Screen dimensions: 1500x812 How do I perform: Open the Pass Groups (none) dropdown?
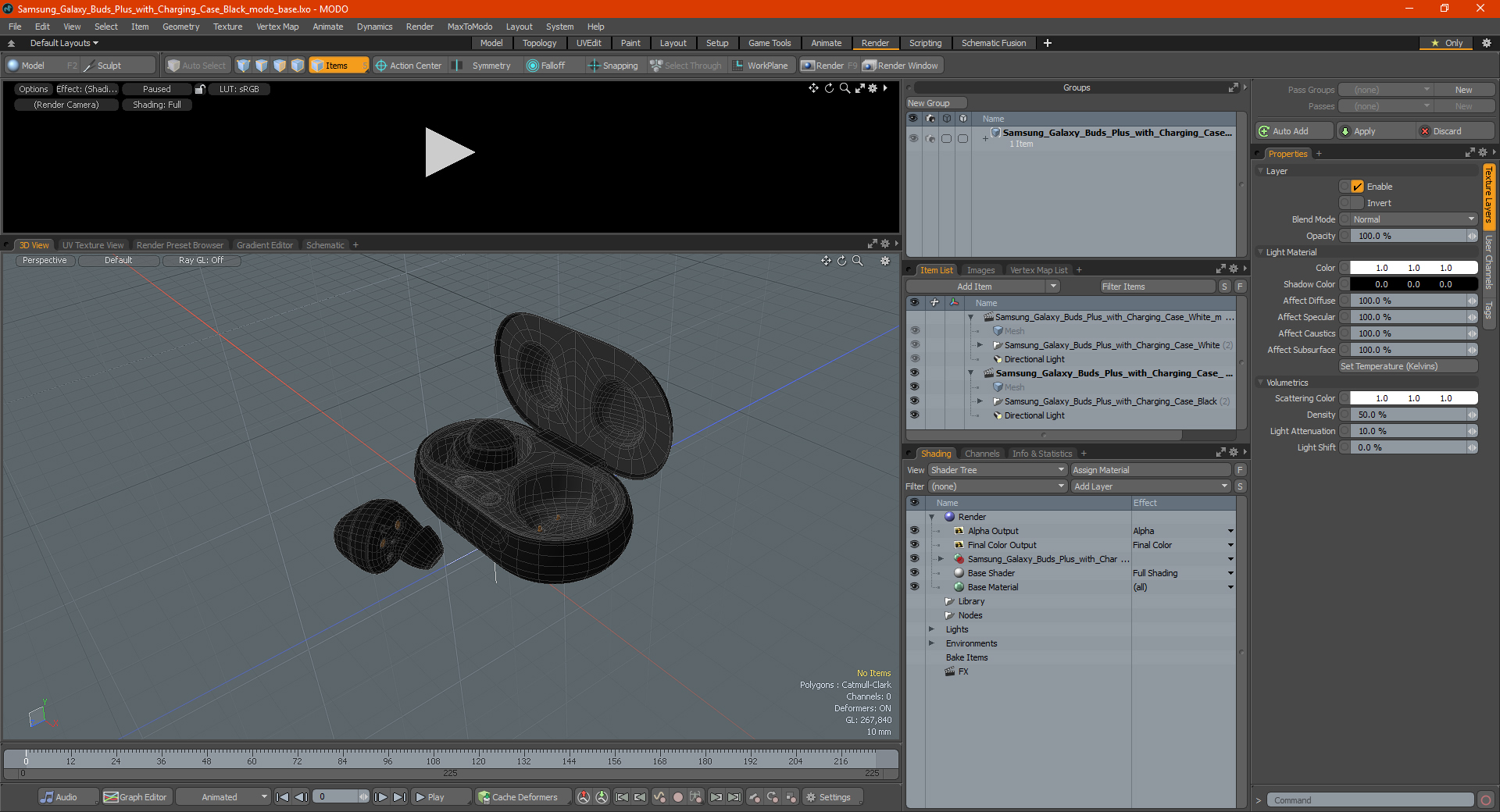[1386, 90]
